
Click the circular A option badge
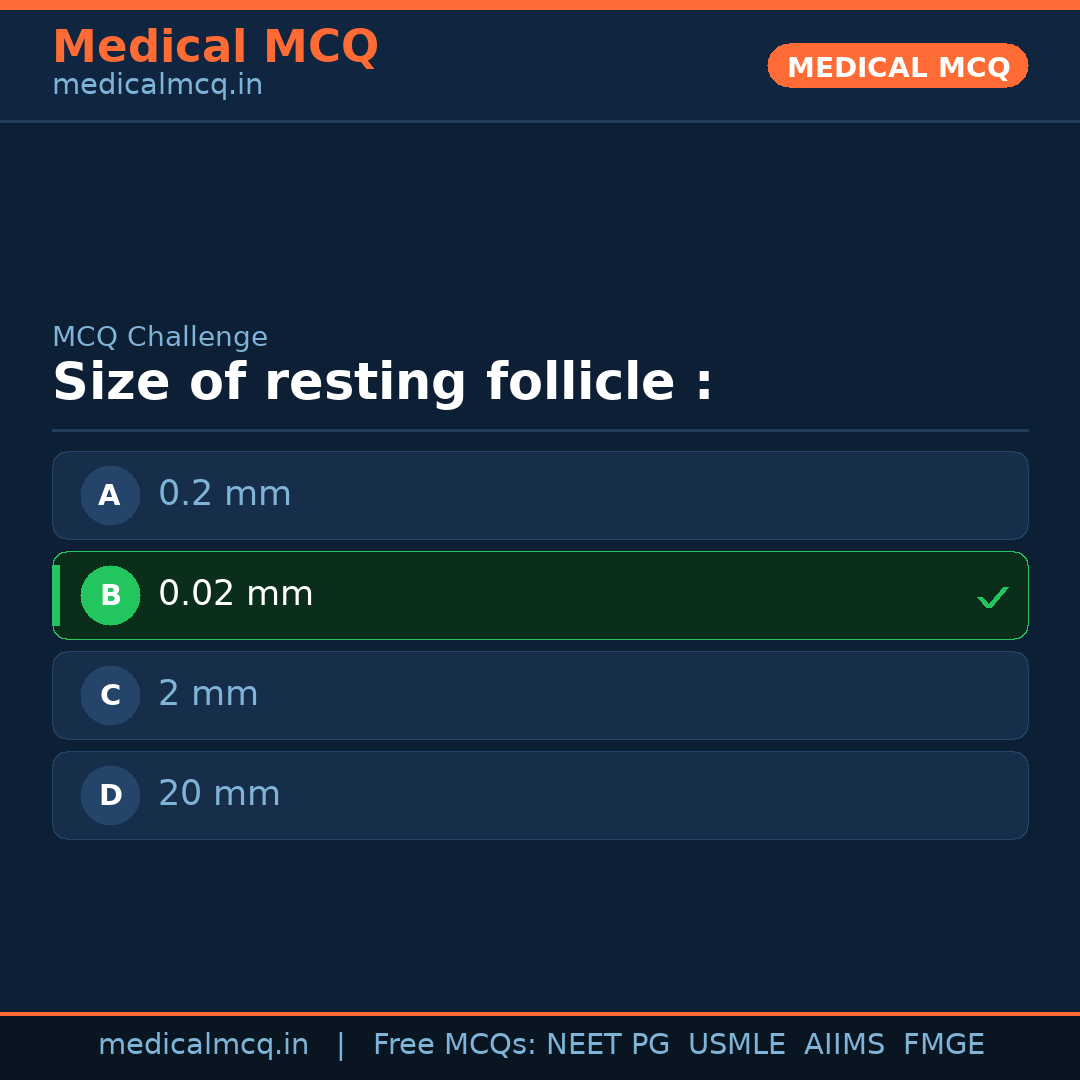(x=110, y=495)
